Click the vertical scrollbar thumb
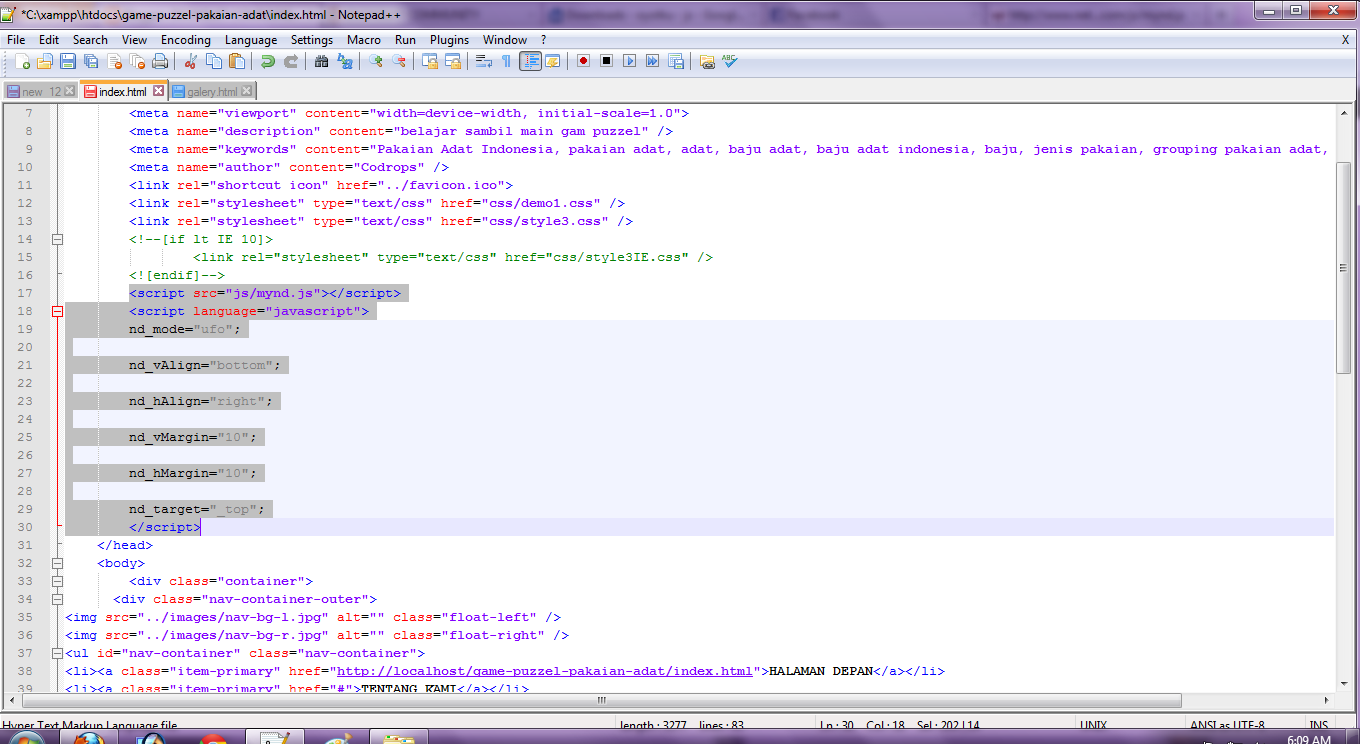1360x744 pixels. point(1345,267)
